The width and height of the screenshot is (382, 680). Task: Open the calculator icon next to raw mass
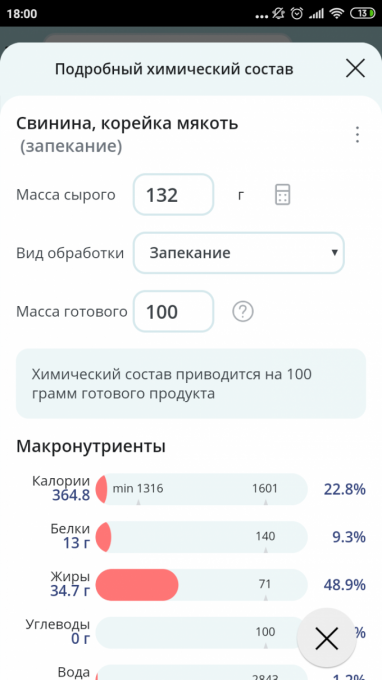click(x=282, y=194)
